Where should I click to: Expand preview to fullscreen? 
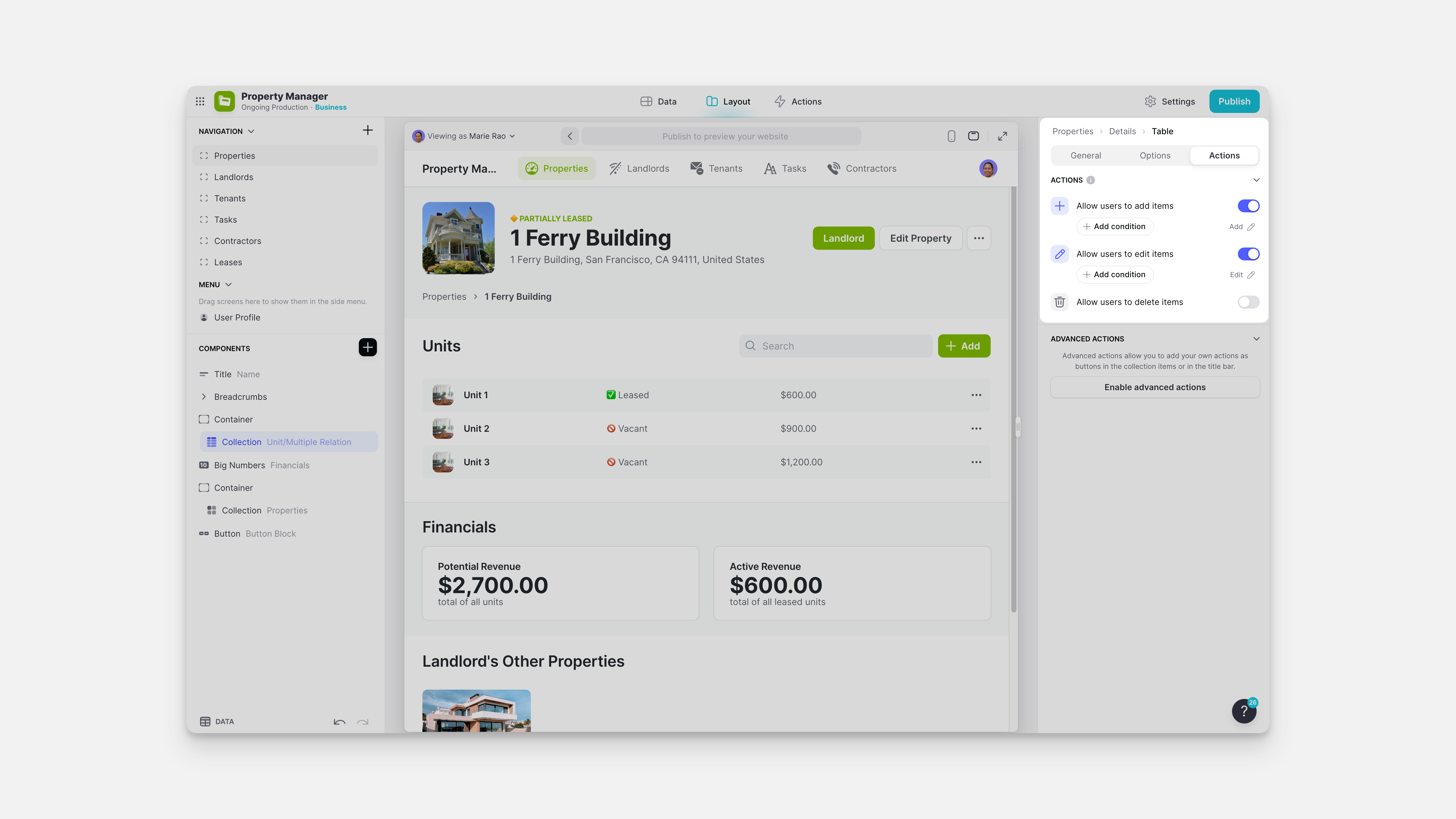1002,136
